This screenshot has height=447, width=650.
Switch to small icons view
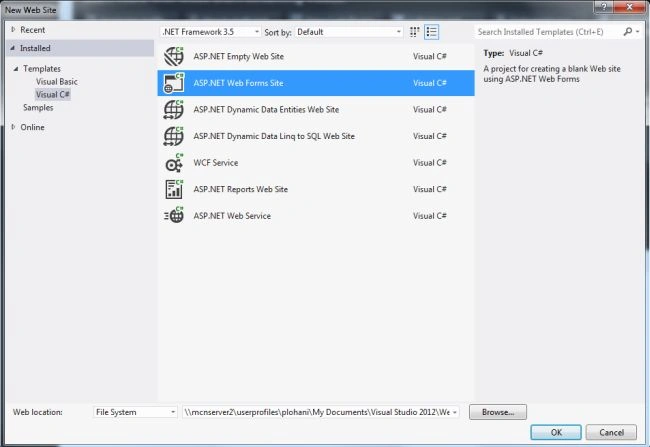coord(414,32)
